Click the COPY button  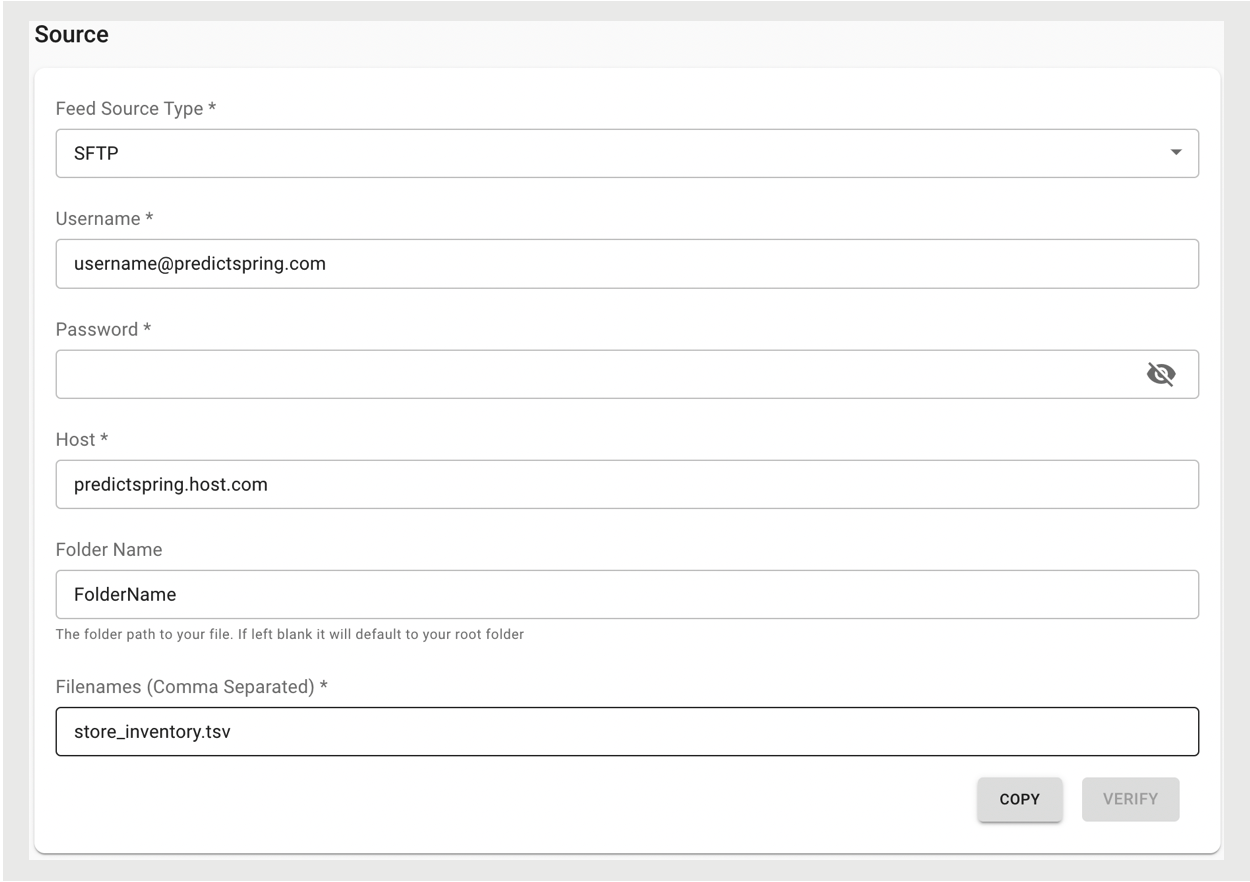(1019, 799)
